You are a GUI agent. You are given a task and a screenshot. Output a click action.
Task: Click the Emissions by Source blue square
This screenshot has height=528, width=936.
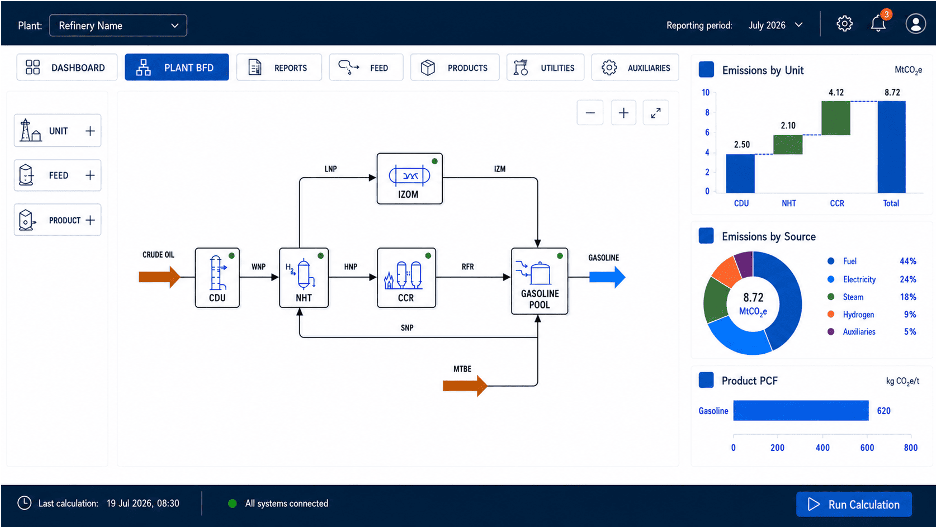coord(706,236)
